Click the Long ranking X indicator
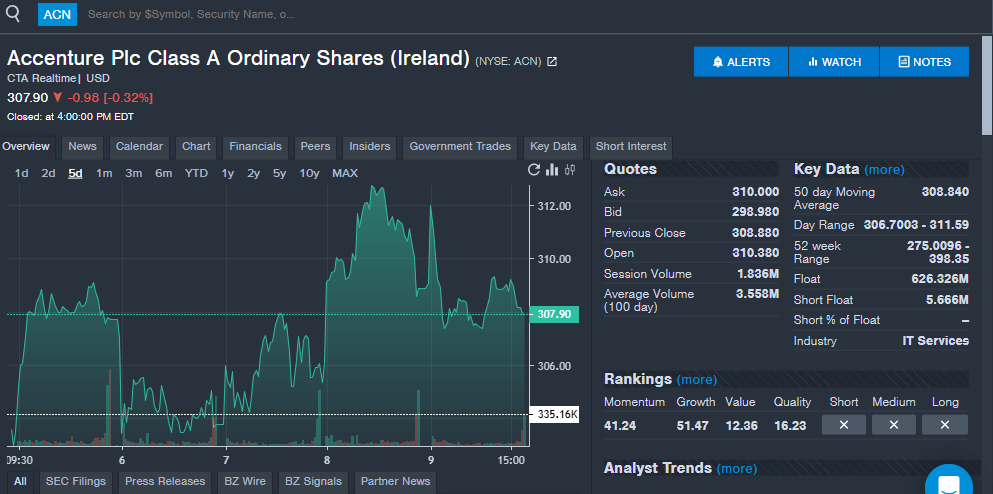The image size is (993, 494). point(944,425)
